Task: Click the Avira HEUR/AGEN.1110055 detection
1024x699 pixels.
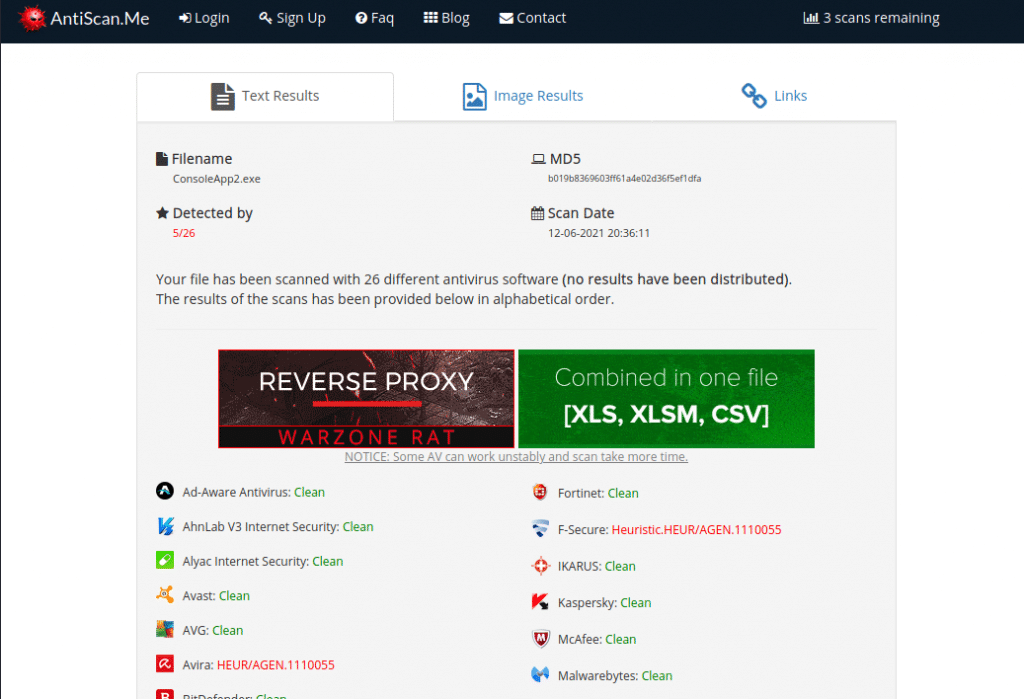Action: coord(276,665)
